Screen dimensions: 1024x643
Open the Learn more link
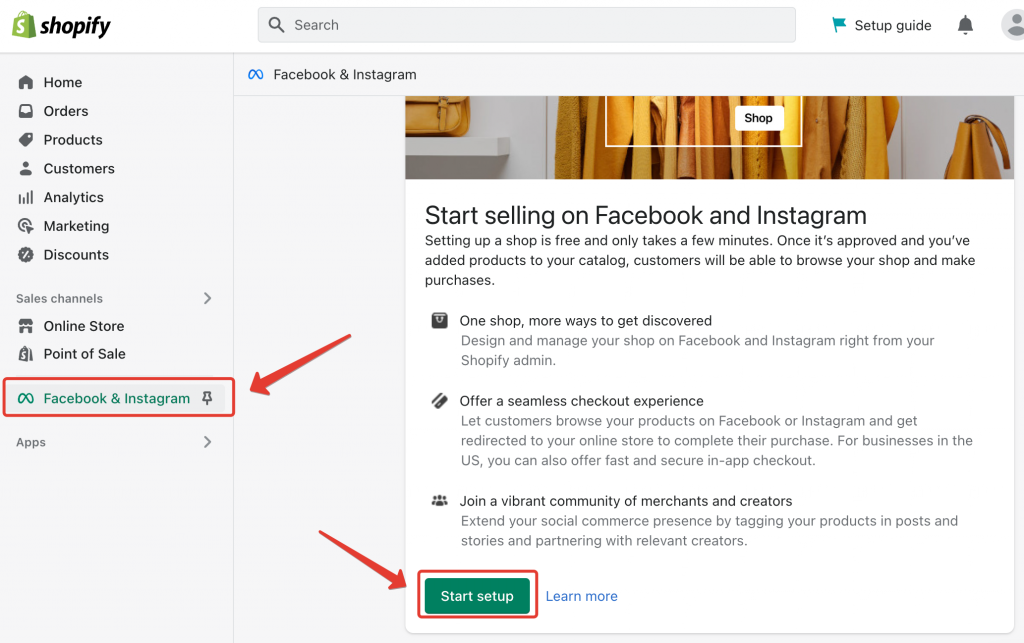[x=581, y=596]
